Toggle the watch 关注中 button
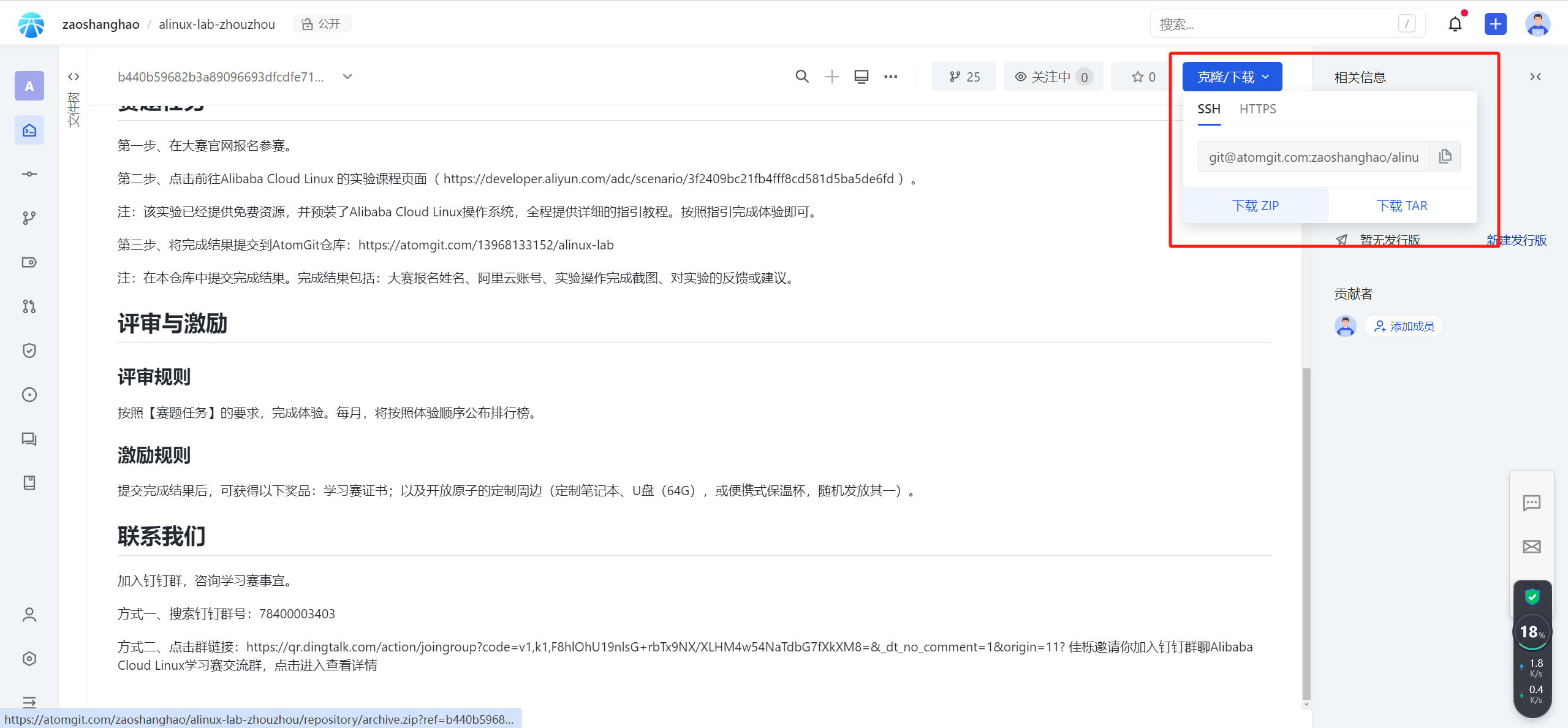 [1053, 77]
